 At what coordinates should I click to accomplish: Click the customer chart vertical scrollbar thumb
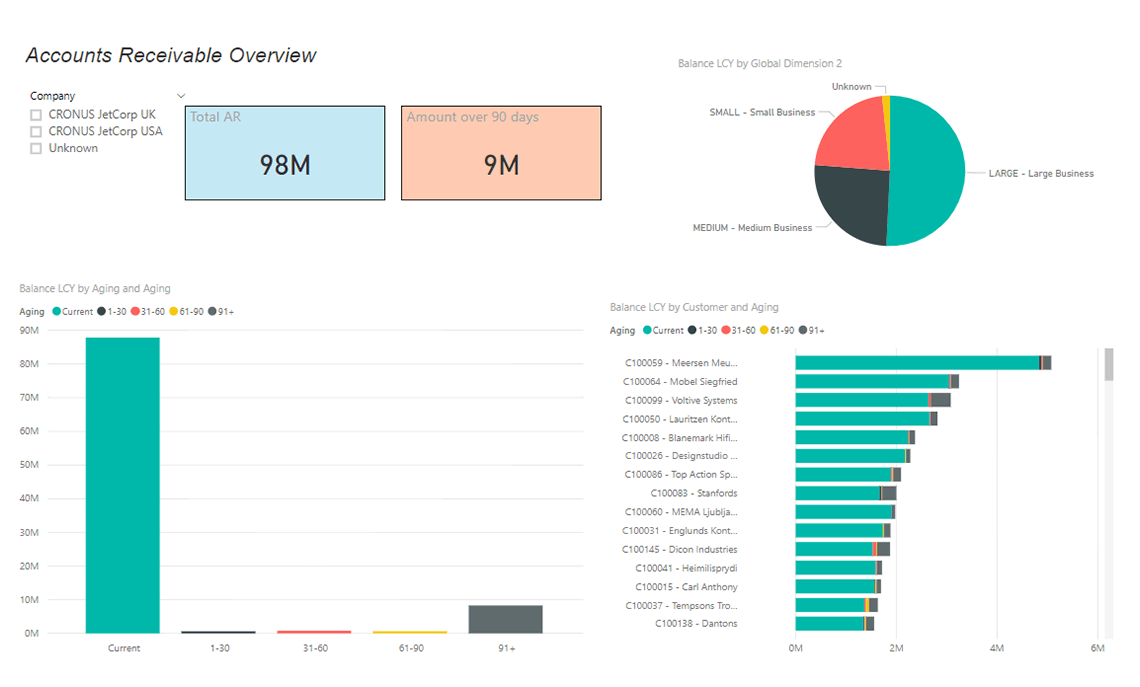click(1109, 364)
